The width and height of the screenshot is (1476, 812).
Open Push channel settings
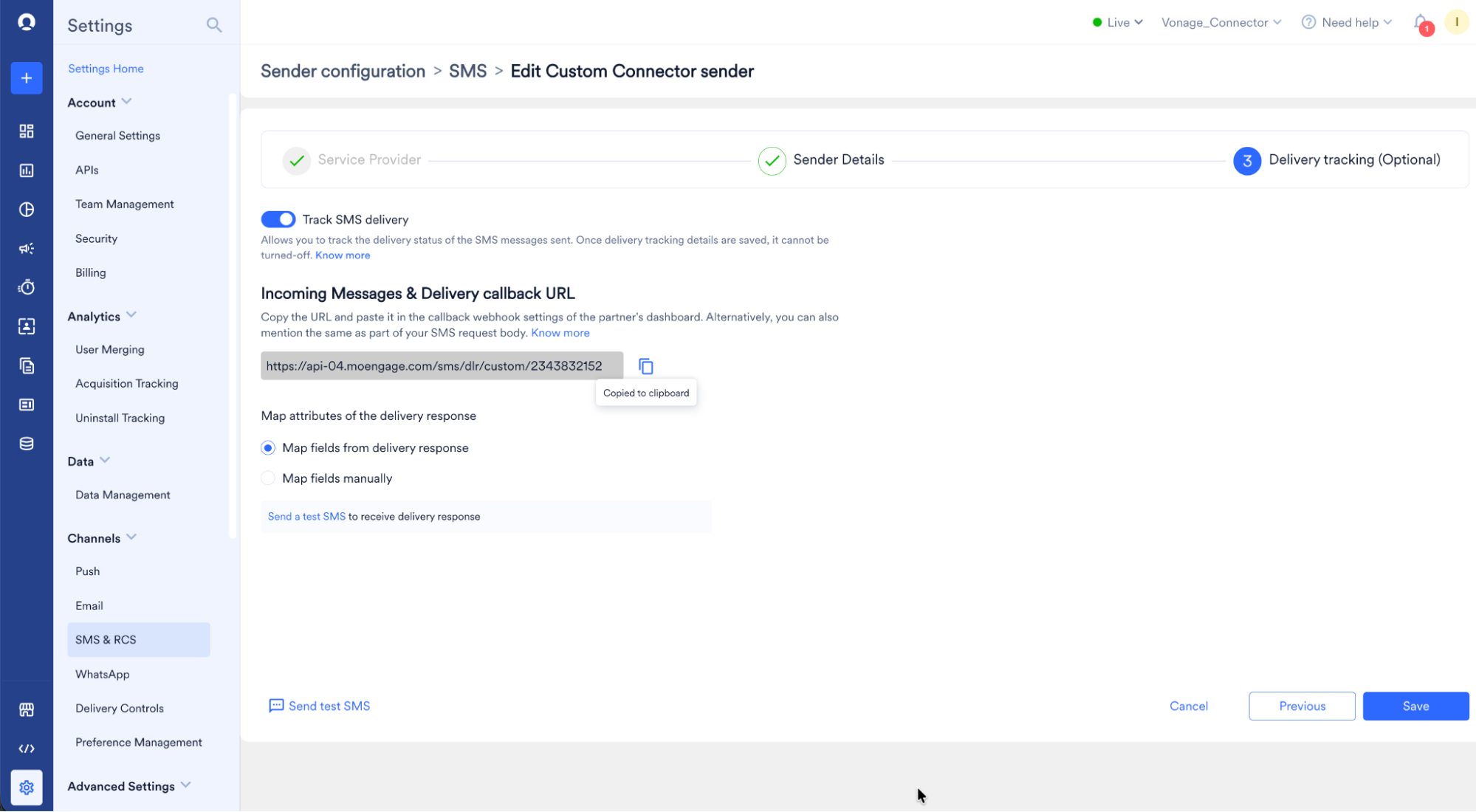click(x=87, y=571)
